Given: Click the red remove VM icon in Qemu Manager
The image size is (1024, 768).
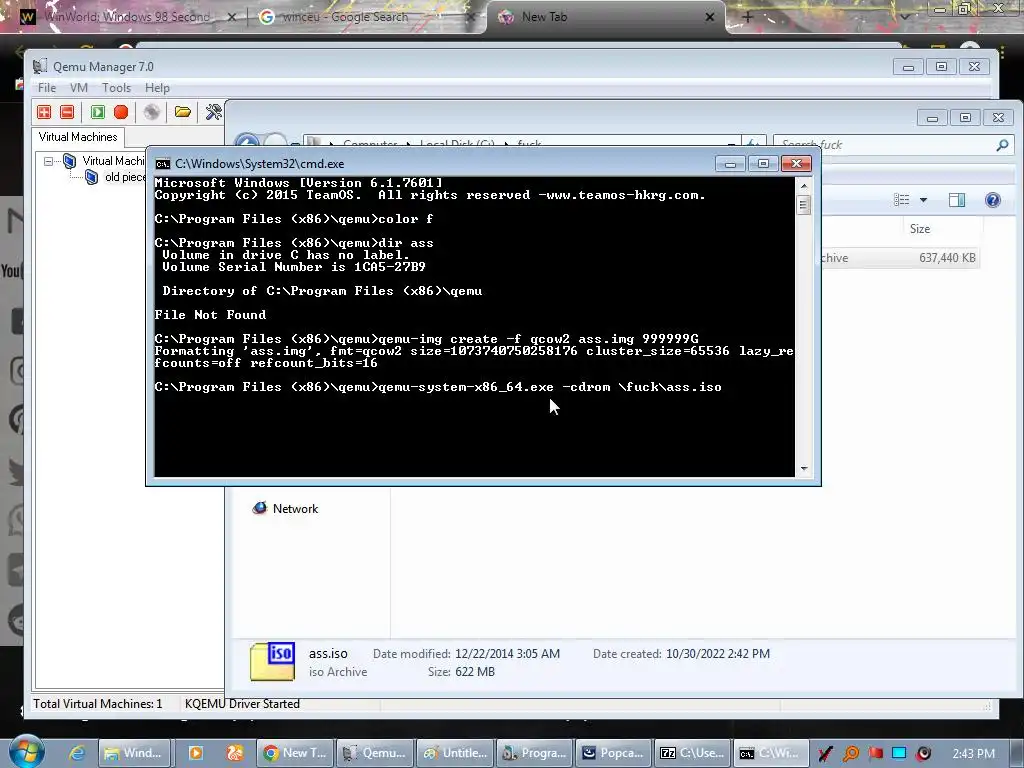Looking at the screenshot, I should 67,112.
